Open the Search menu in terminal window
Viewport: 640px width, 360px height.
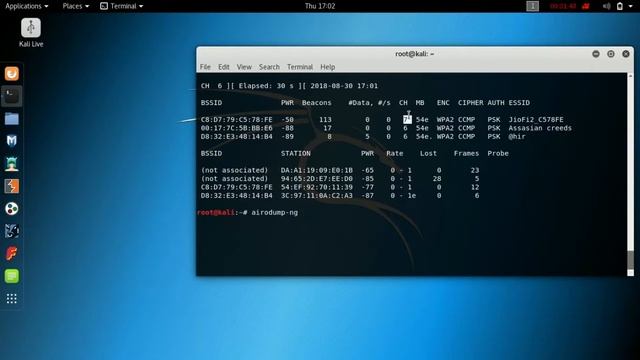tap(269, 67)
